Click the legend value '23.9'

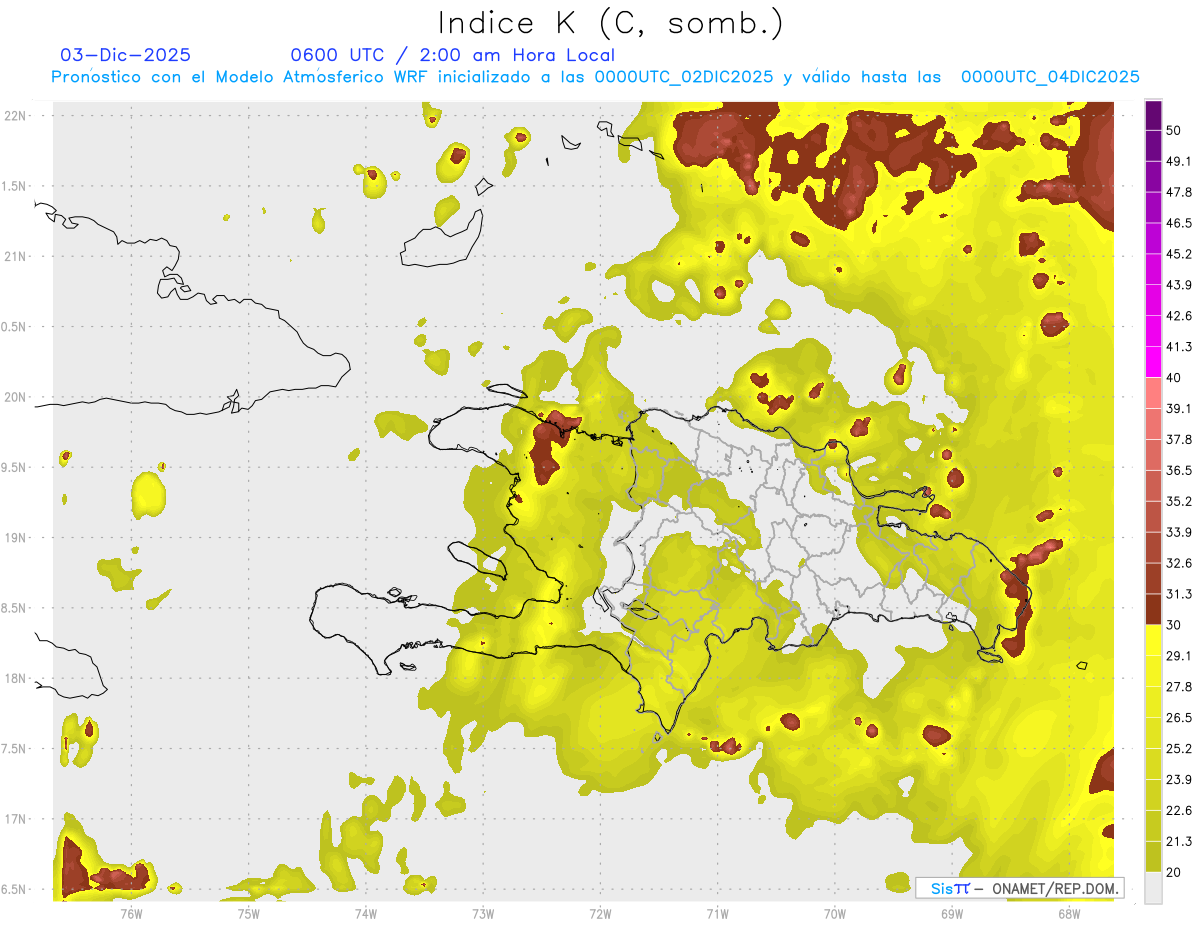(1179, 779)
